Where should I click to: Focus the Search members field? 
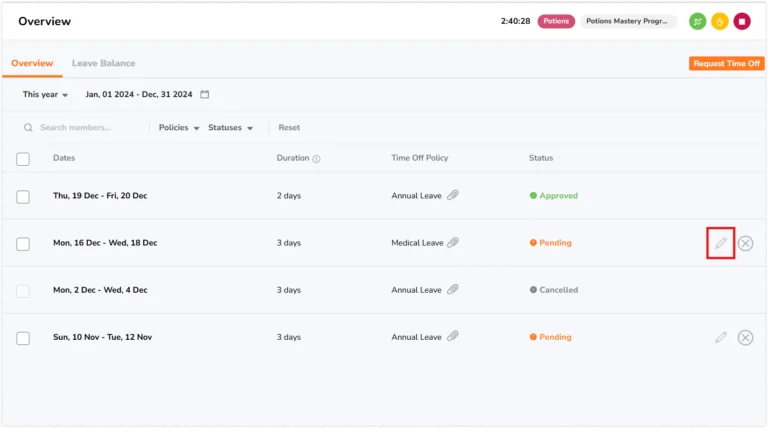tap(75, 128)
